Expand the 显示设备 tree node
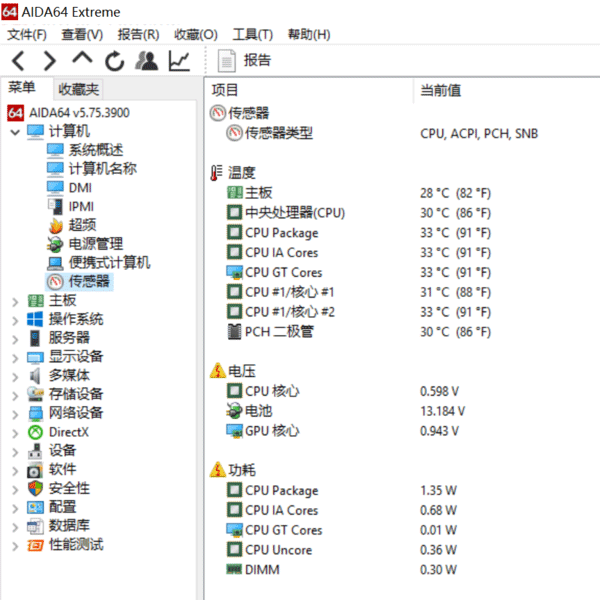This screenshot has height=600, width=600. (15, 358)
